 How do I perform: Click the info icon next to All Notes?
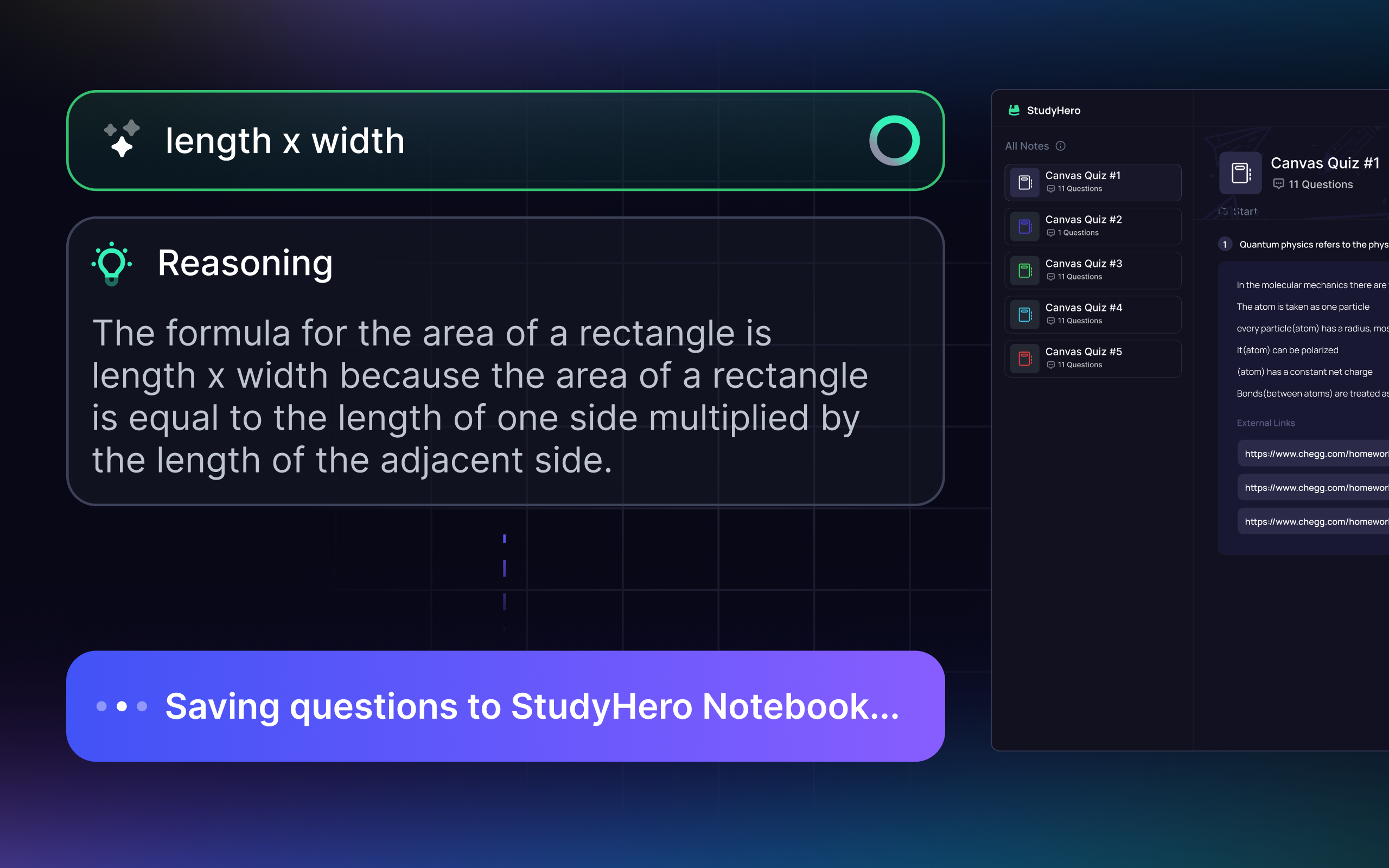pos(1061,146)
